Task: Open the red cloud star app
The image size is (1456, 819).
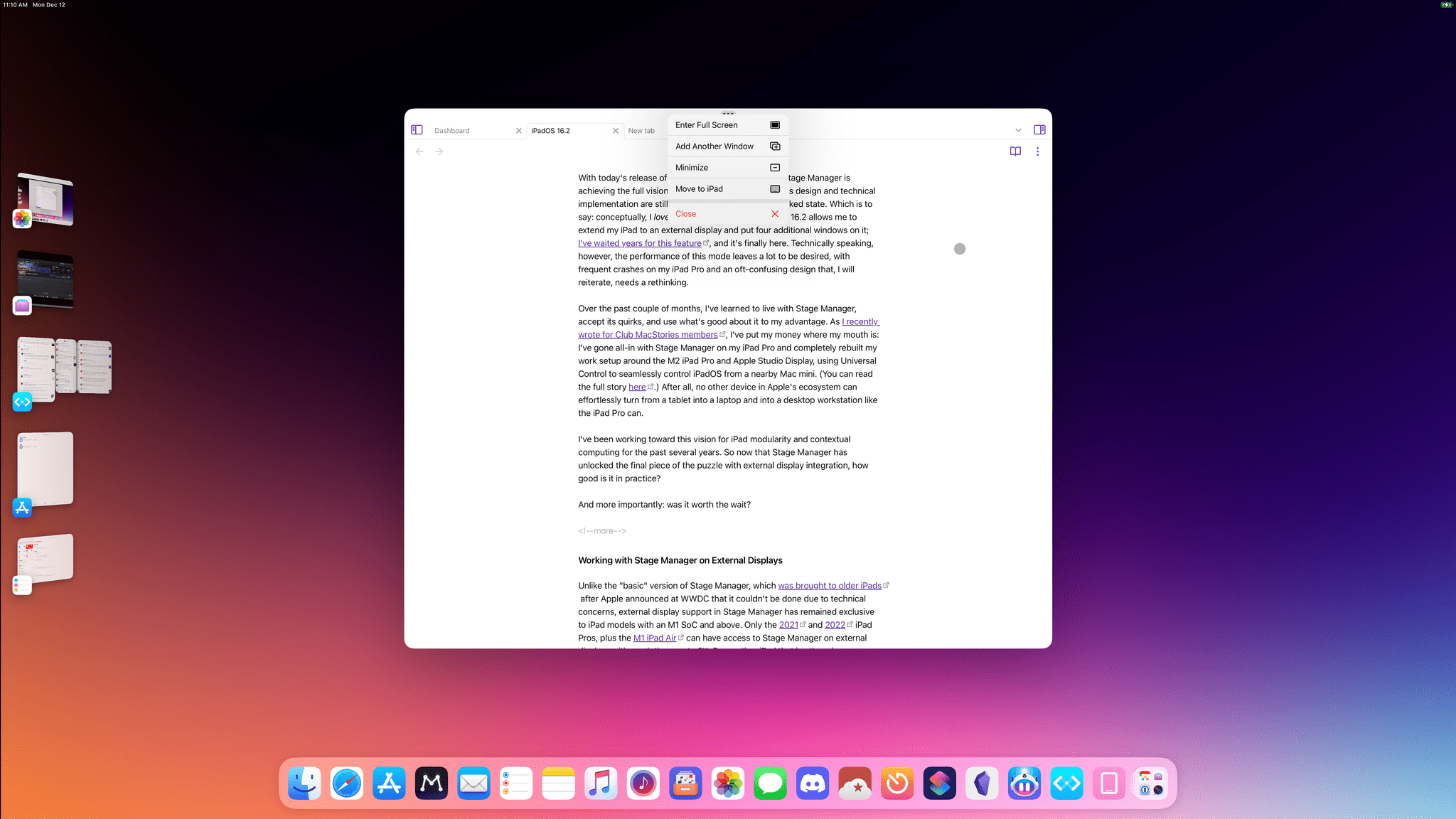Action: [855, 783]
